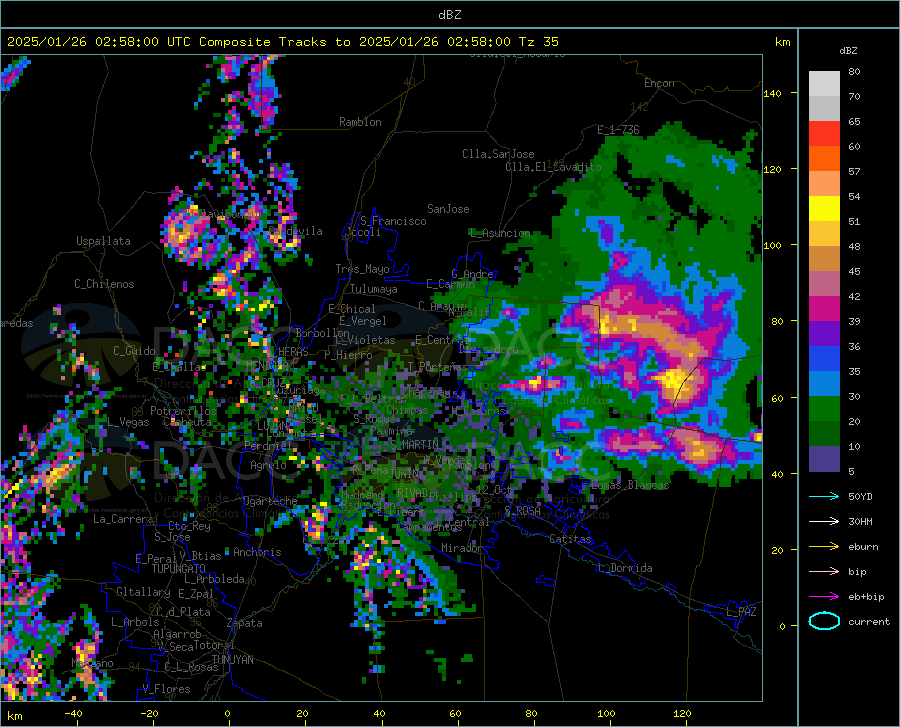The width and height of the screenshot is (900, 727).
Task: Click the 'L_Vegas' map label
Action: (x=128, y=422)
